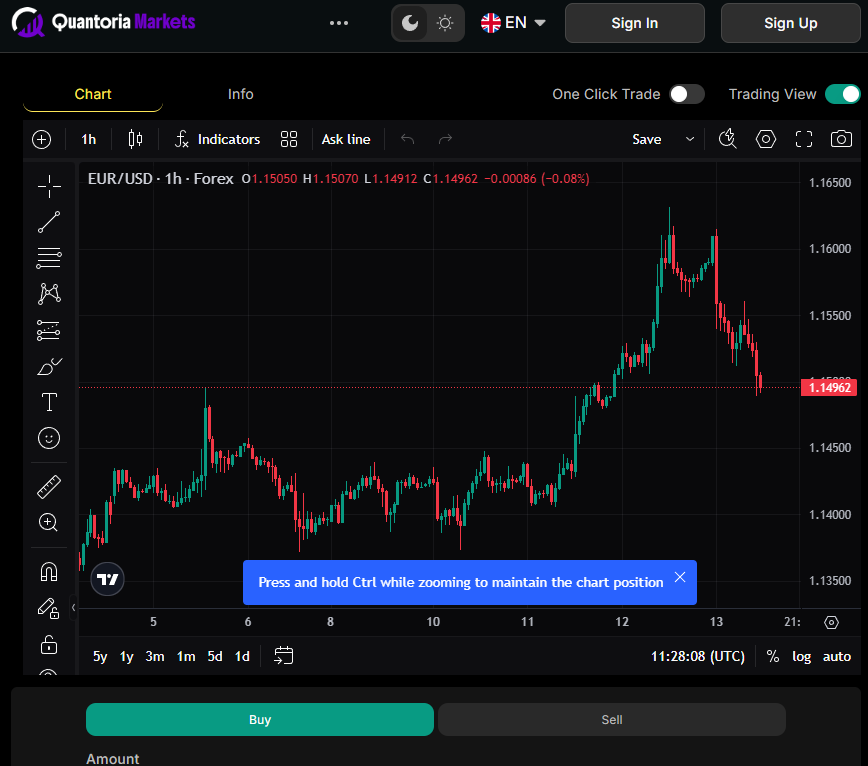
Task: Expand the Save options arrow
Action: [x=690, y=139]
